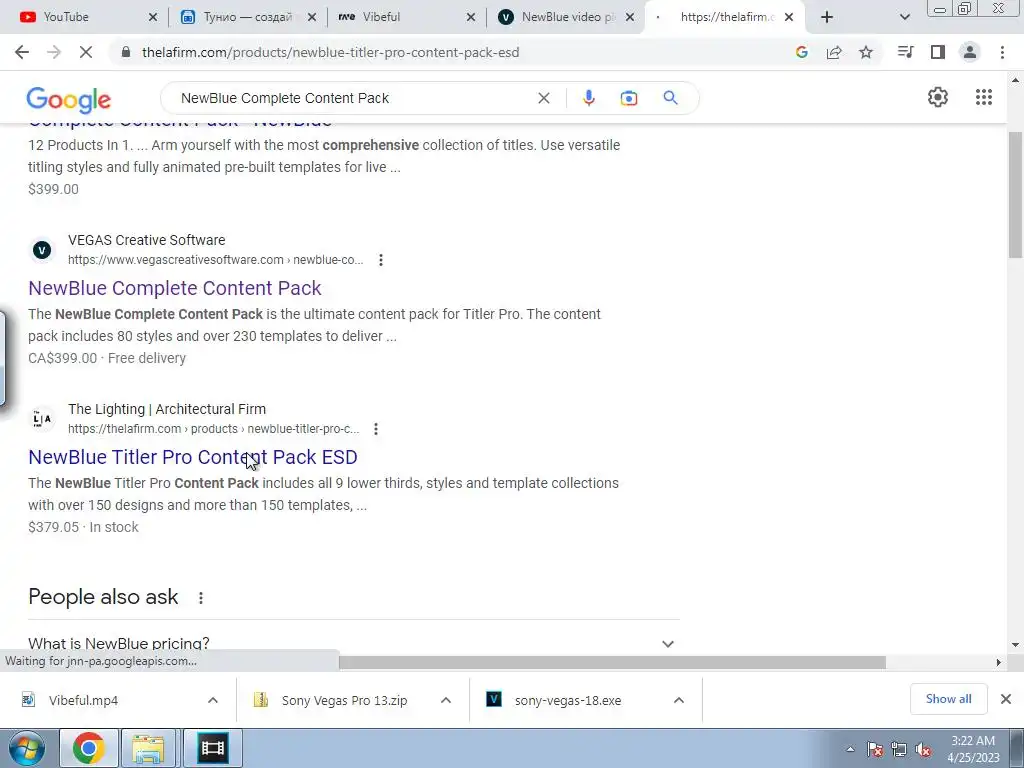The height and width of the screenshot is (768, 1024).
Task: Open the downloaded Sony Vegas Pro 13.zip
Action: pyautogui.click(x=344, y=700)
